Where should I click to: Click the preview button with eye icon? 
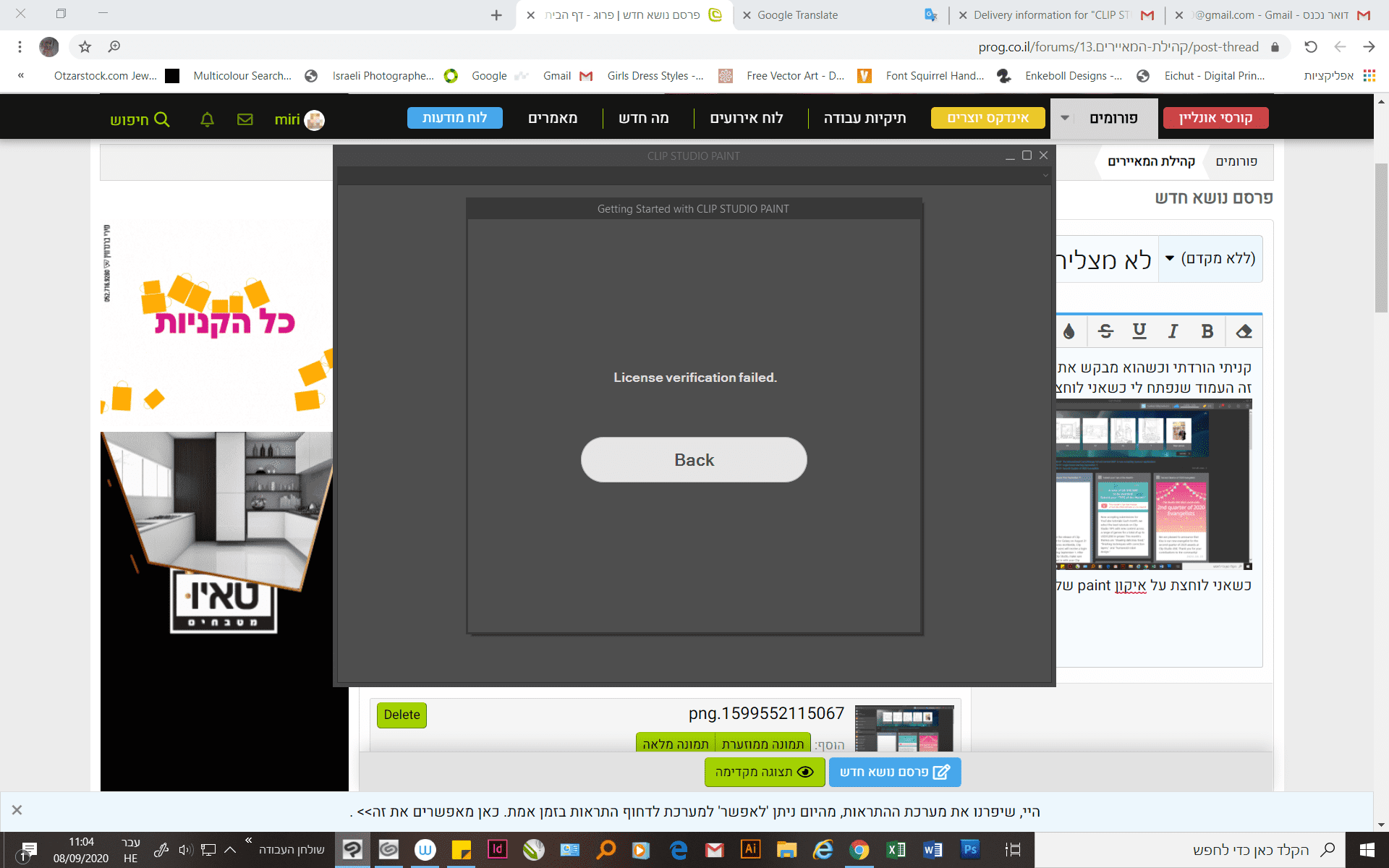764,772
